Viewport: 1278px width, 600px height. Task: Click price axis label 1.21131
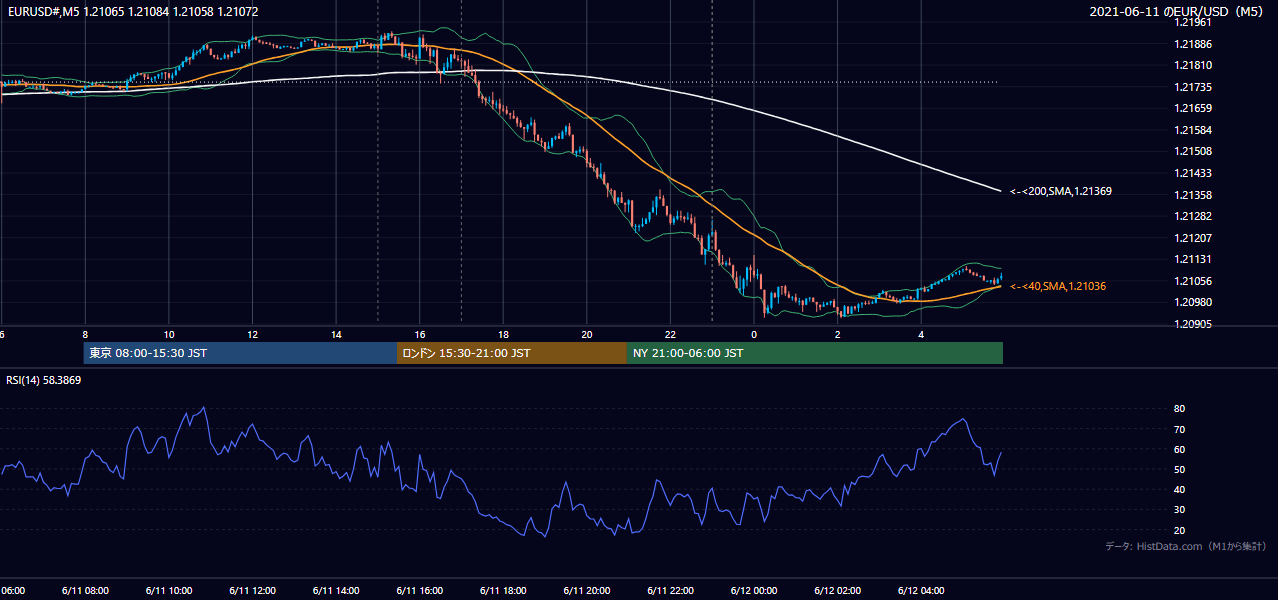point(1193,259)
